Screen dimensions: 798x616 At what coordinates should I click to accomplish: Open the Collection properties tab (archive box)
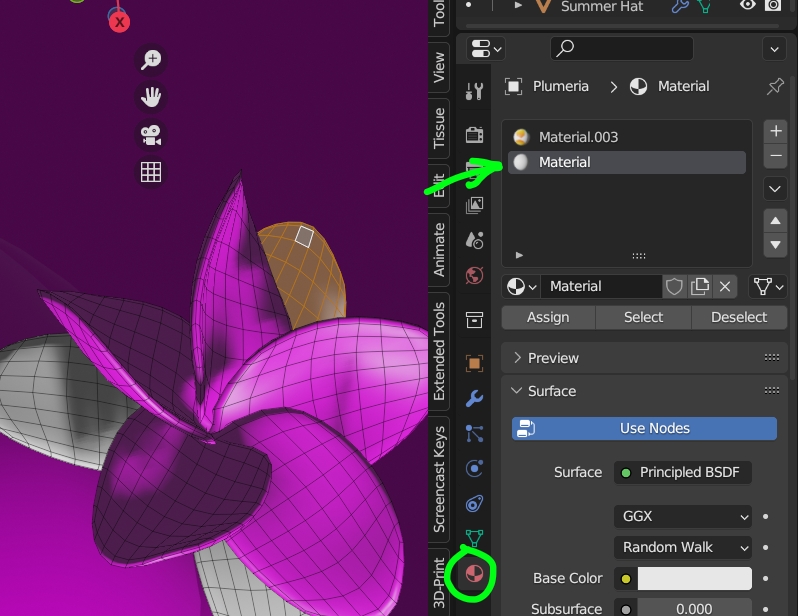pos(474,320)
